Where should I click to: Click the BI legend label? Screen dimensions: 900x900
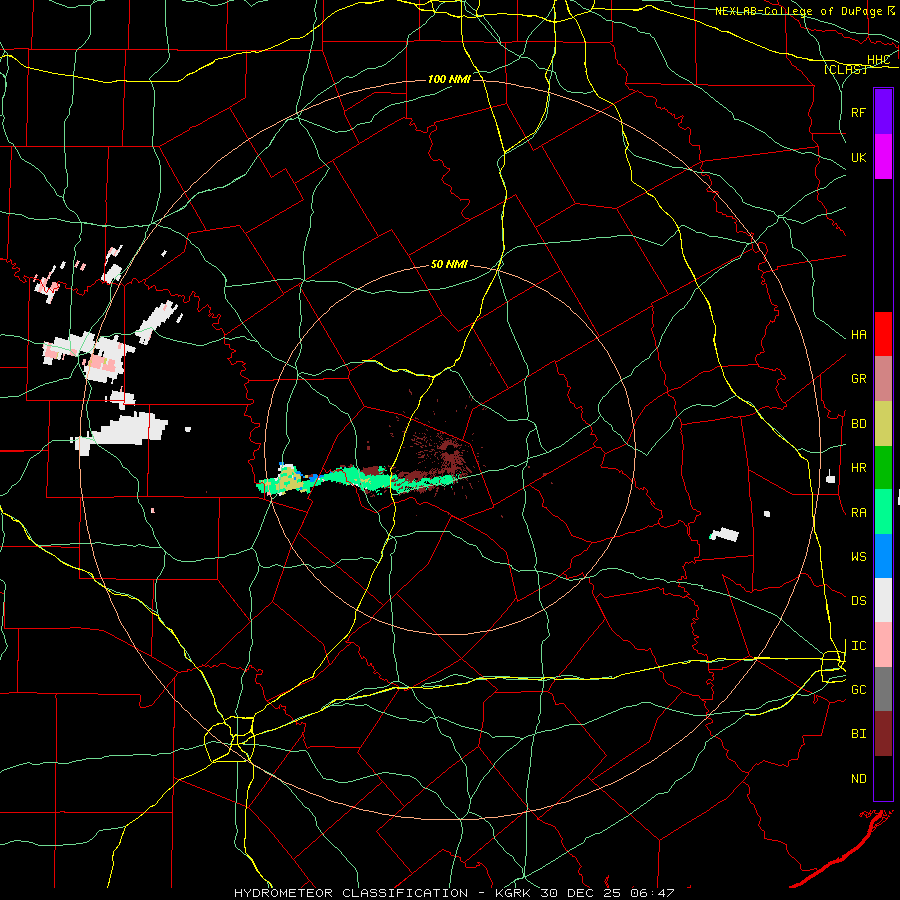(858, 734)
